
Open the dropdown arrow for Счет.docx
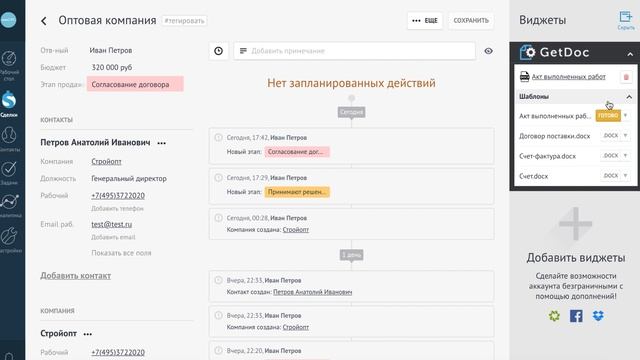pyautogui.click(x=625, y=176)
